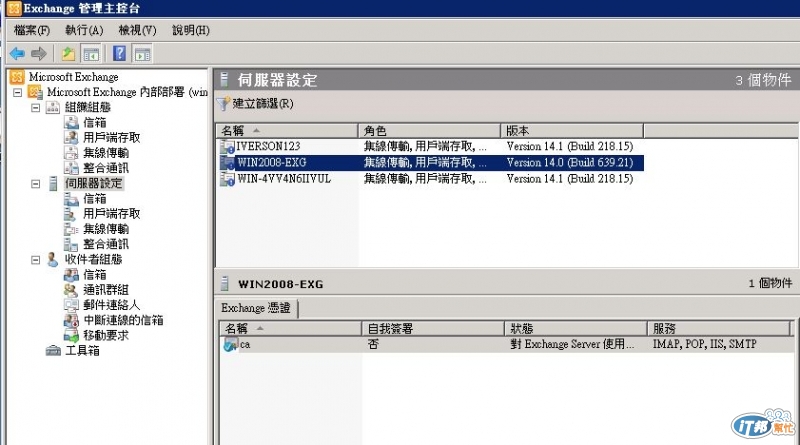Image resolution: width=800 pixels, height=445 pixels.
Task: Click the 建立篩選(R) button
Action: coord(255,104)
